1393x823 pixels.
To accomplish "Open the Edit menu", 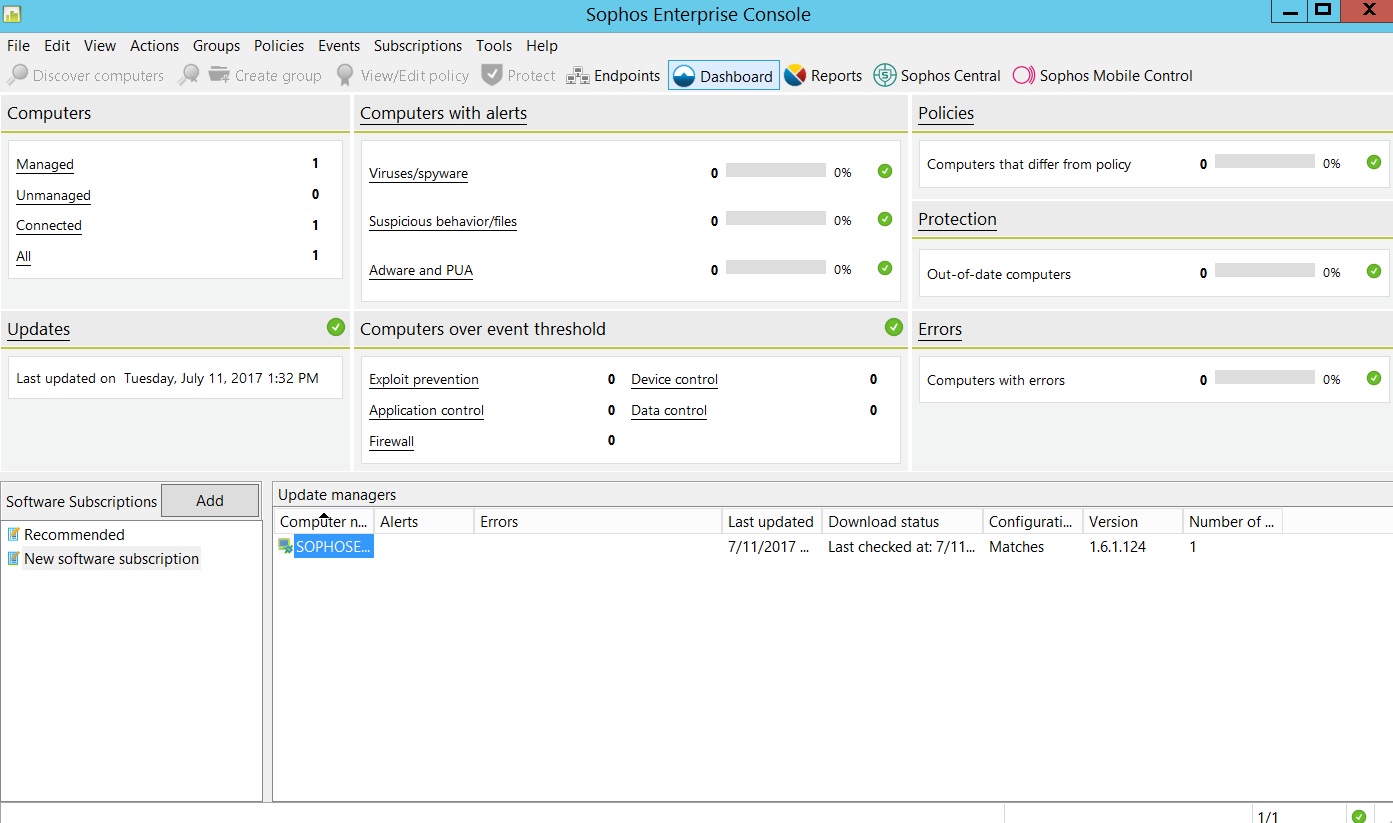I will coord(57,46).
